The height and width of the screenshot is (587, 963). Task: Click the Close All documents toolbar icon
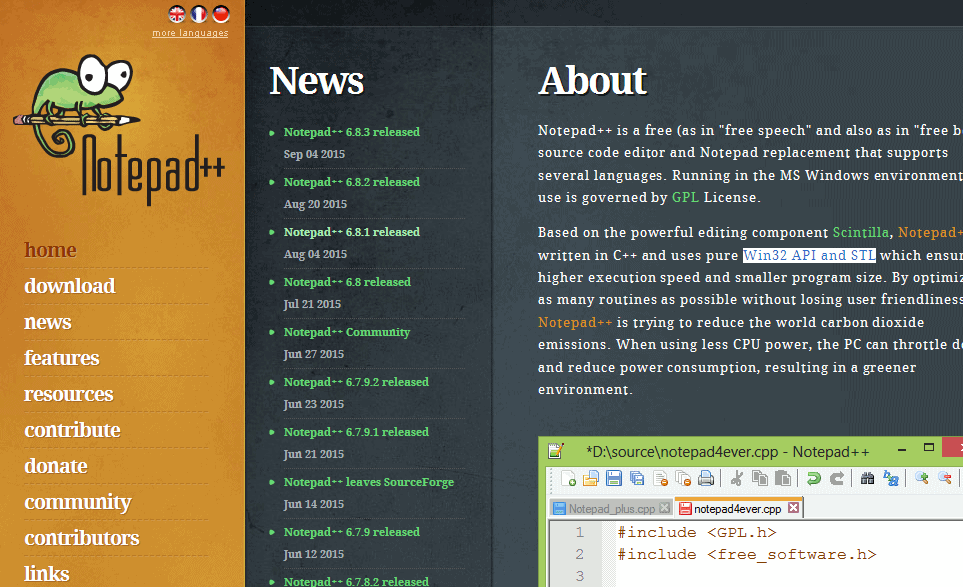(683, 478)
